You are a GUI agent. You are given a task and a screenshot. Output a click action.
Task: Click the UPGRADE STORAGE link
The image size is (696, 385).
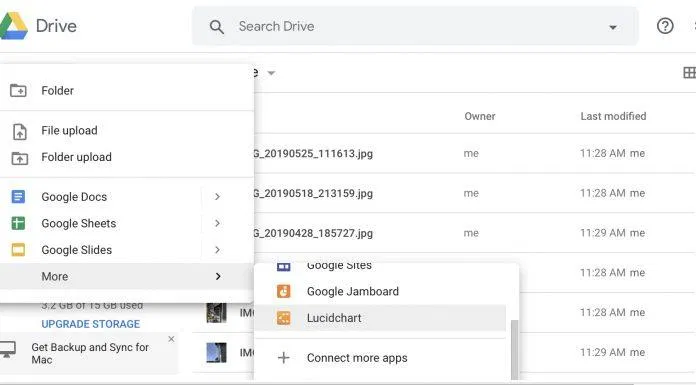click(91, 324)
